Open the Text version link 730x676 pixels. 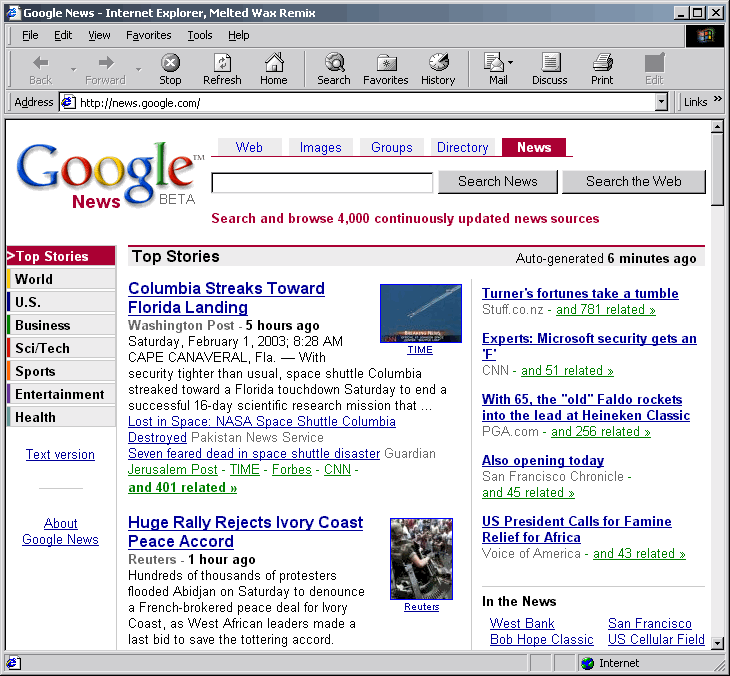point(61,454)
